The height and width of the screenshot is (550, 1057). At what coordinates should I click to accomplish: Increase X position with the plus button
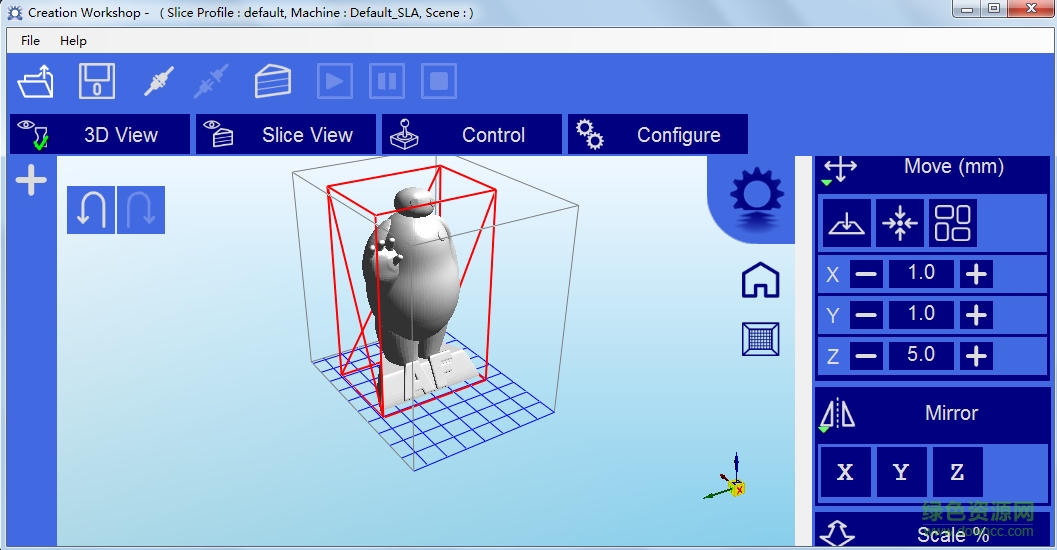(x=976, y=274)
